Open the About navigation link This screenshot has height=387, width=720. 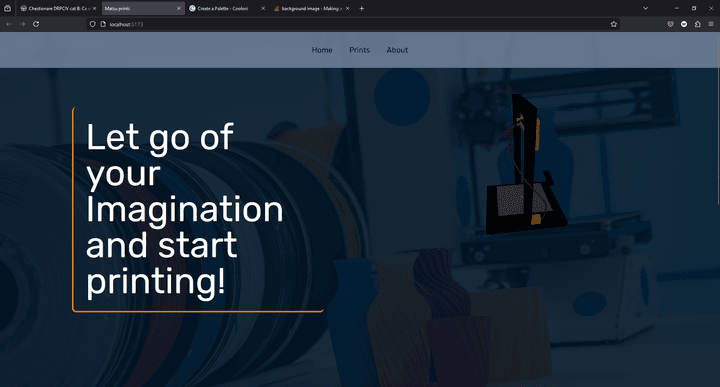click(397, 50)
